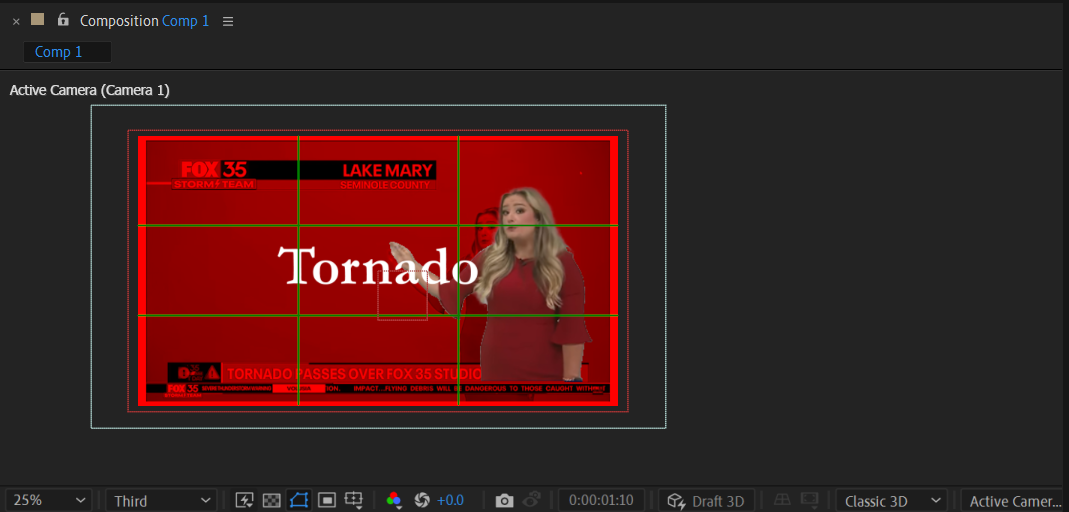Toggle the transparency grid

click(x=271, y=500)
